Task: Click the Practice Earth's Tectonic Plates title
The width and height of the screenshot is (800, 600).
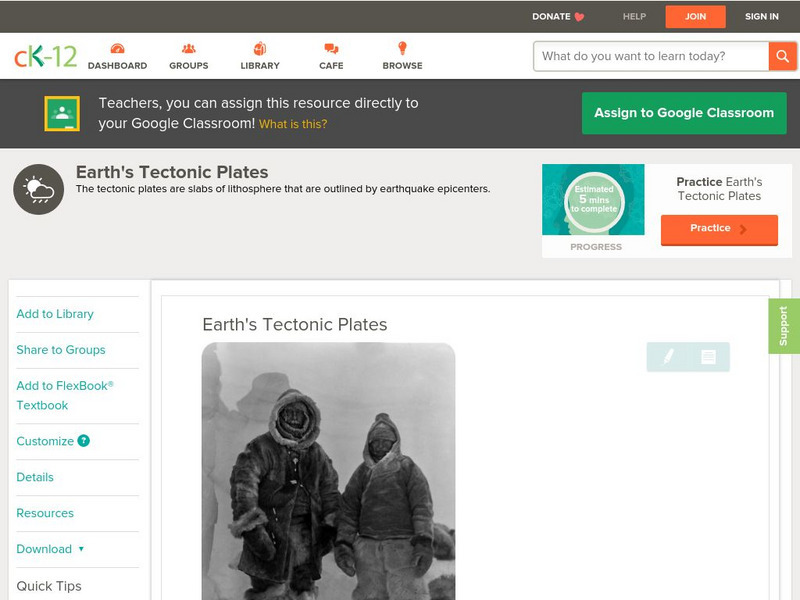Action: coord(719,189)
